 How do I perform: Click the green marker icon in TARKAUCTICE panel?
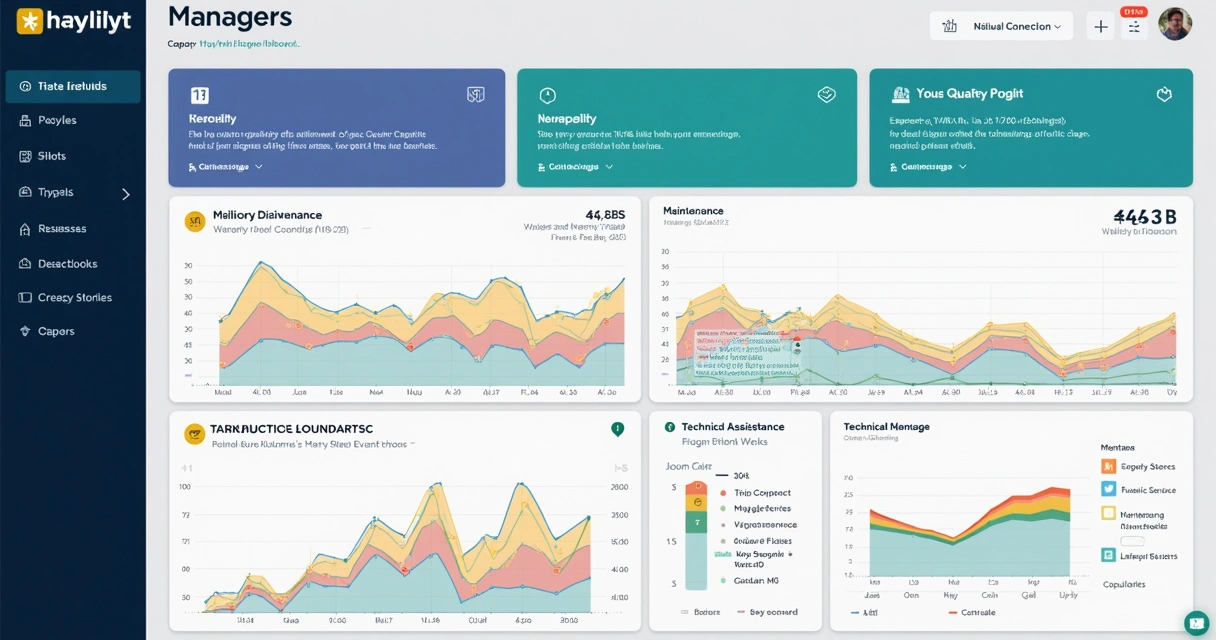tap(617, 429)
